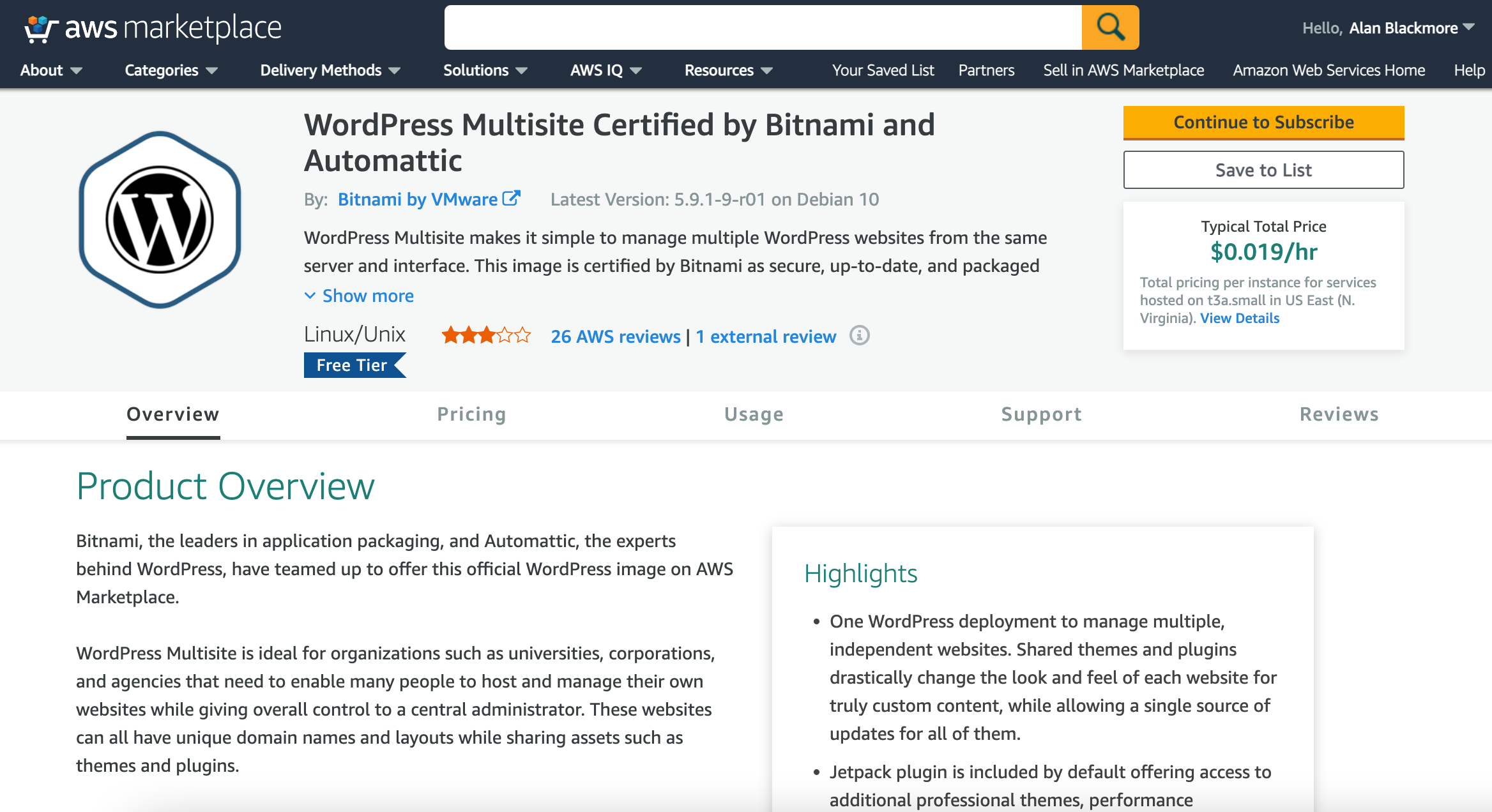Image resolution: width=1492 pixels, height=812 pixels.
Task: Open the 1 external review link
Action: (x=766, y=336)
